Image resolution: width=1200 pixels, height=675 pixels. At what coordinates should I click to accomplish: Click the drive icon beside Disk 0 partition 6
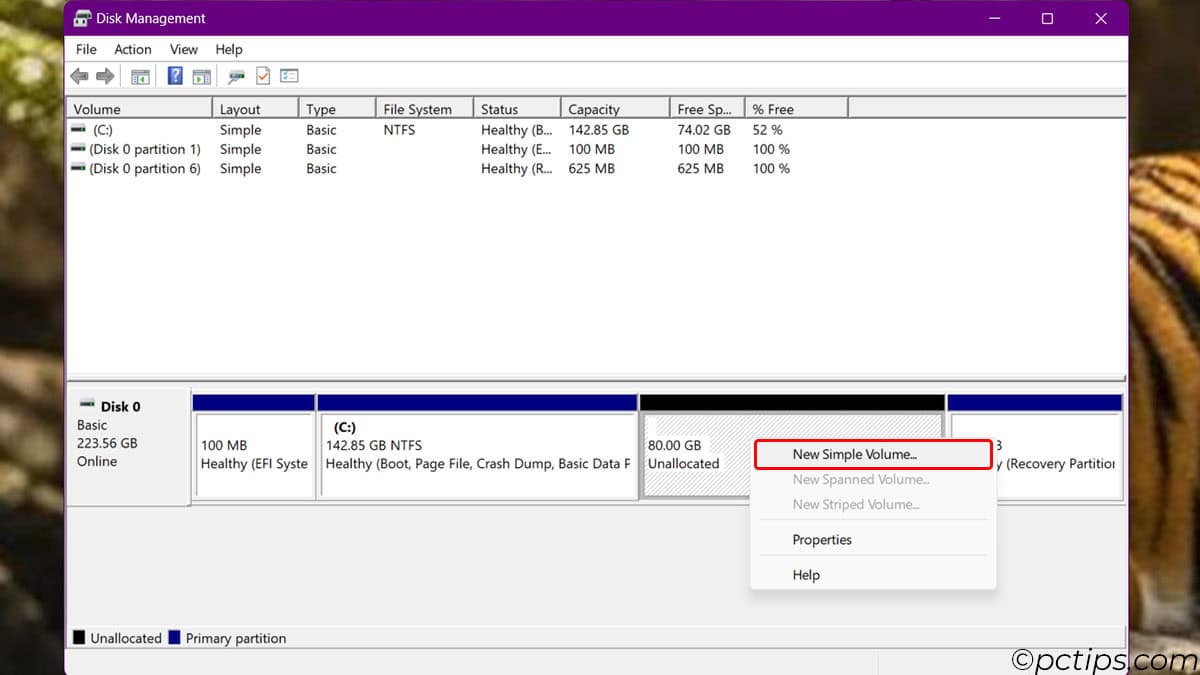click(79, 168)
